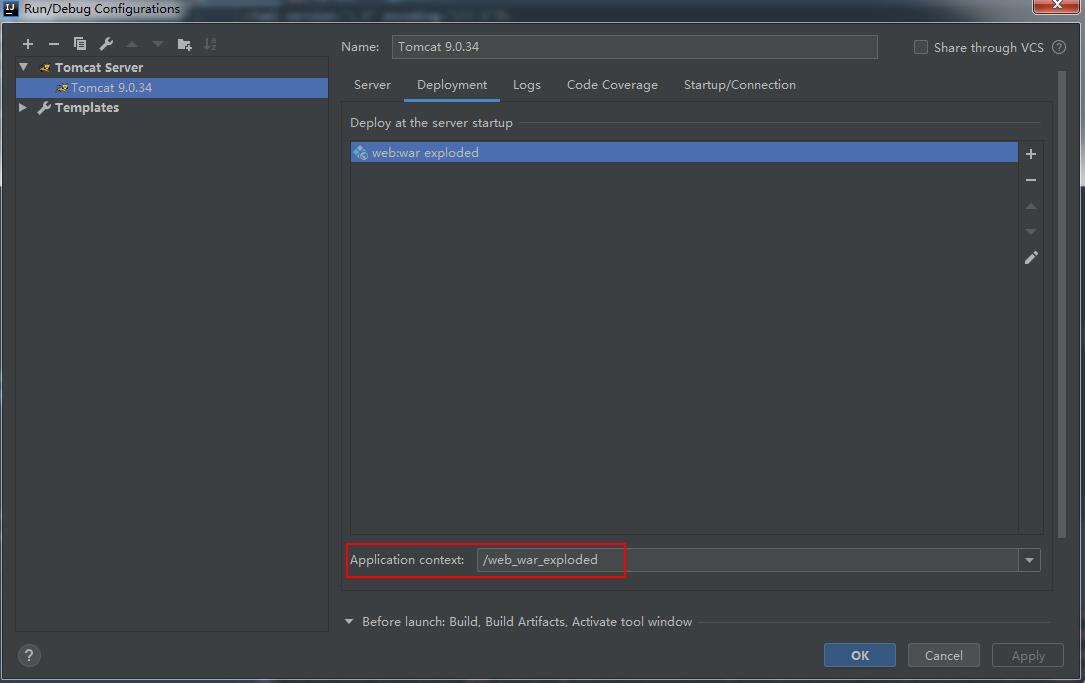Enable Share through VCS checkbox
Image resolution: width=1085 pixels, height=683 pixels.
(x=920, y=47)
